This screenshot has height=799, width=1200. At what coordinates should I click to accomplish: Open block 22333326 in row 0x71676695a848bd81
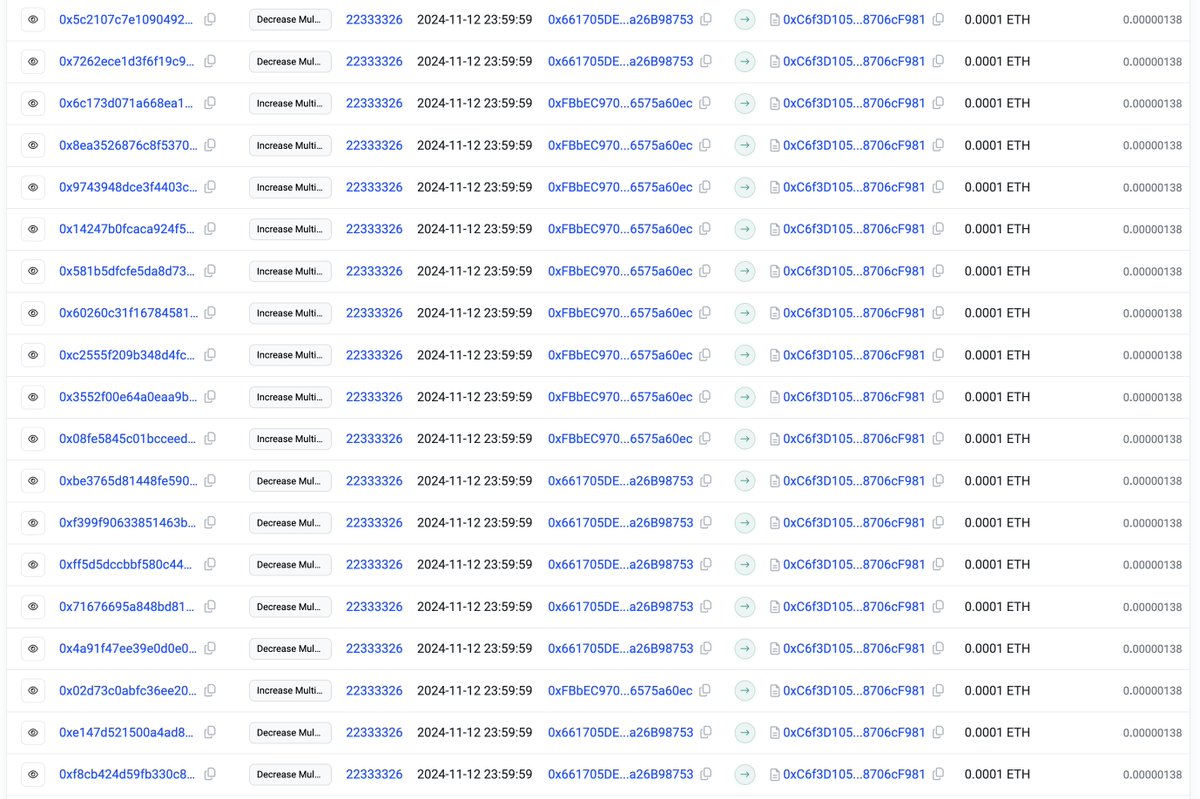point(374,607)
